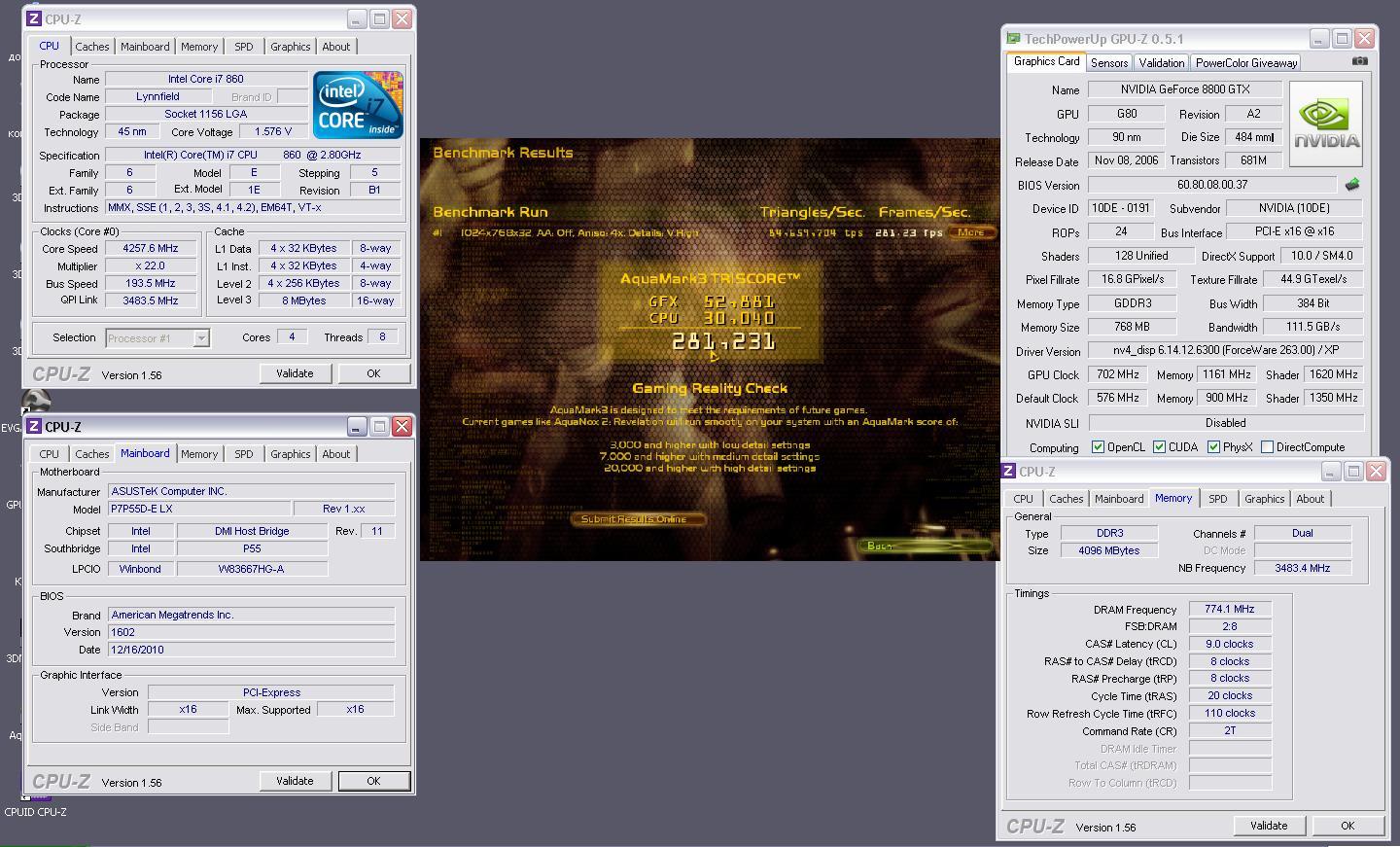The width and height of the screenshot is (1400, 847).
Task: Open the Processor #1 selection dropdown
Action: [201, 338]
